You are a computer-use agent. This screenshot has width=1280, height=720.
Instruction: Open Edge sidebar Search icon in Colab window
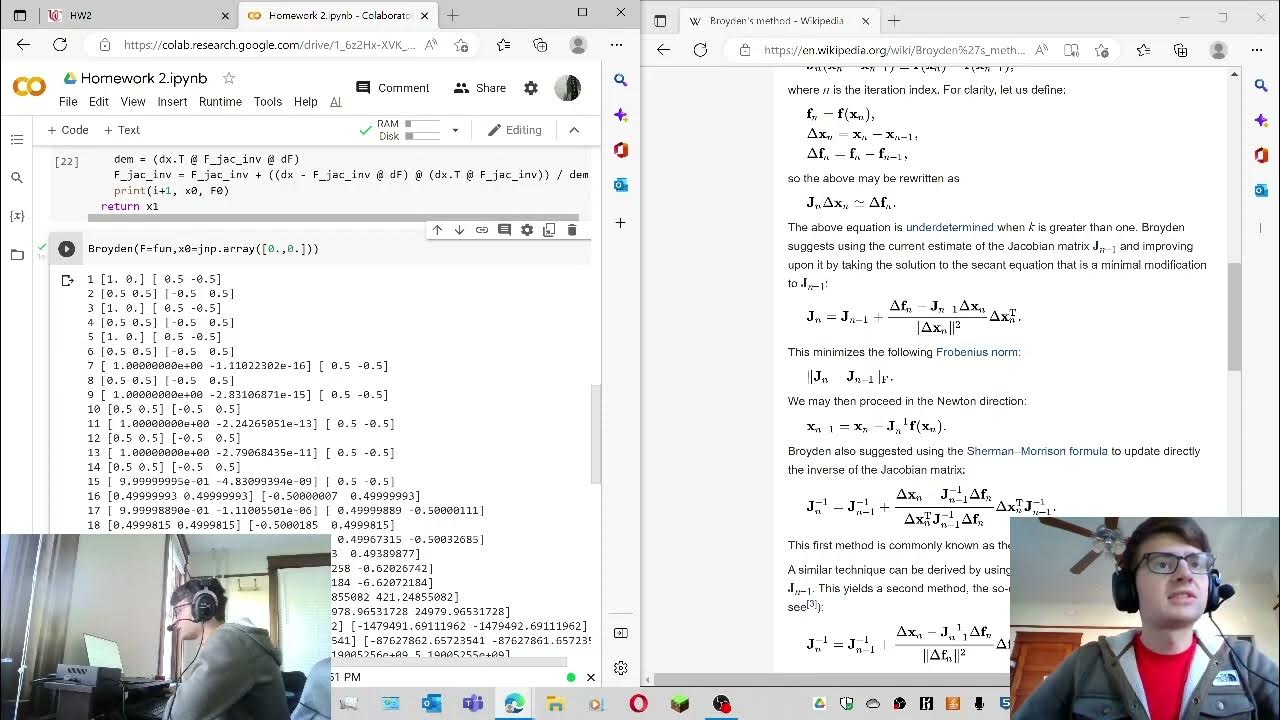(x=620, y=80)
